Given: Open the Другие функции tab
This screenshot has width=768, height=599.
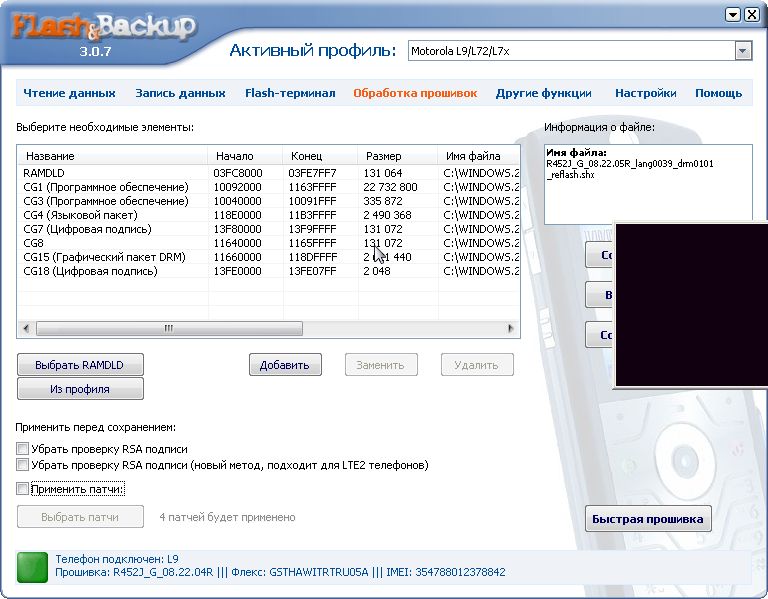Looking at the screenshot, I should [x=543, y=93].
